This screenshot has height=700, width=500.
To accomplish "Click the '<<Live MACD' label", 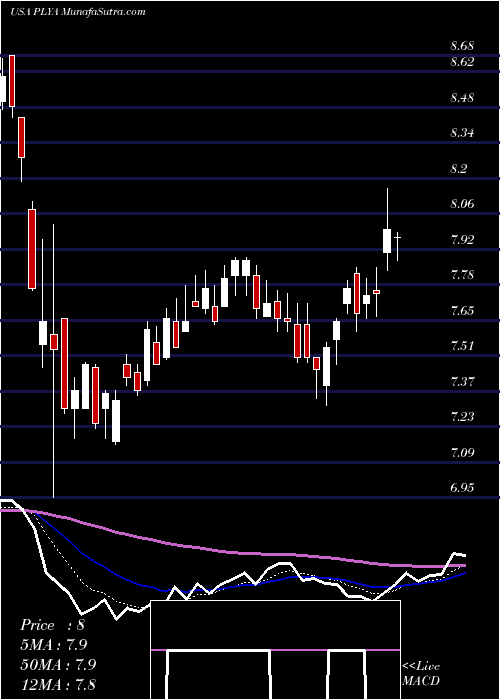I will [421, 673].
